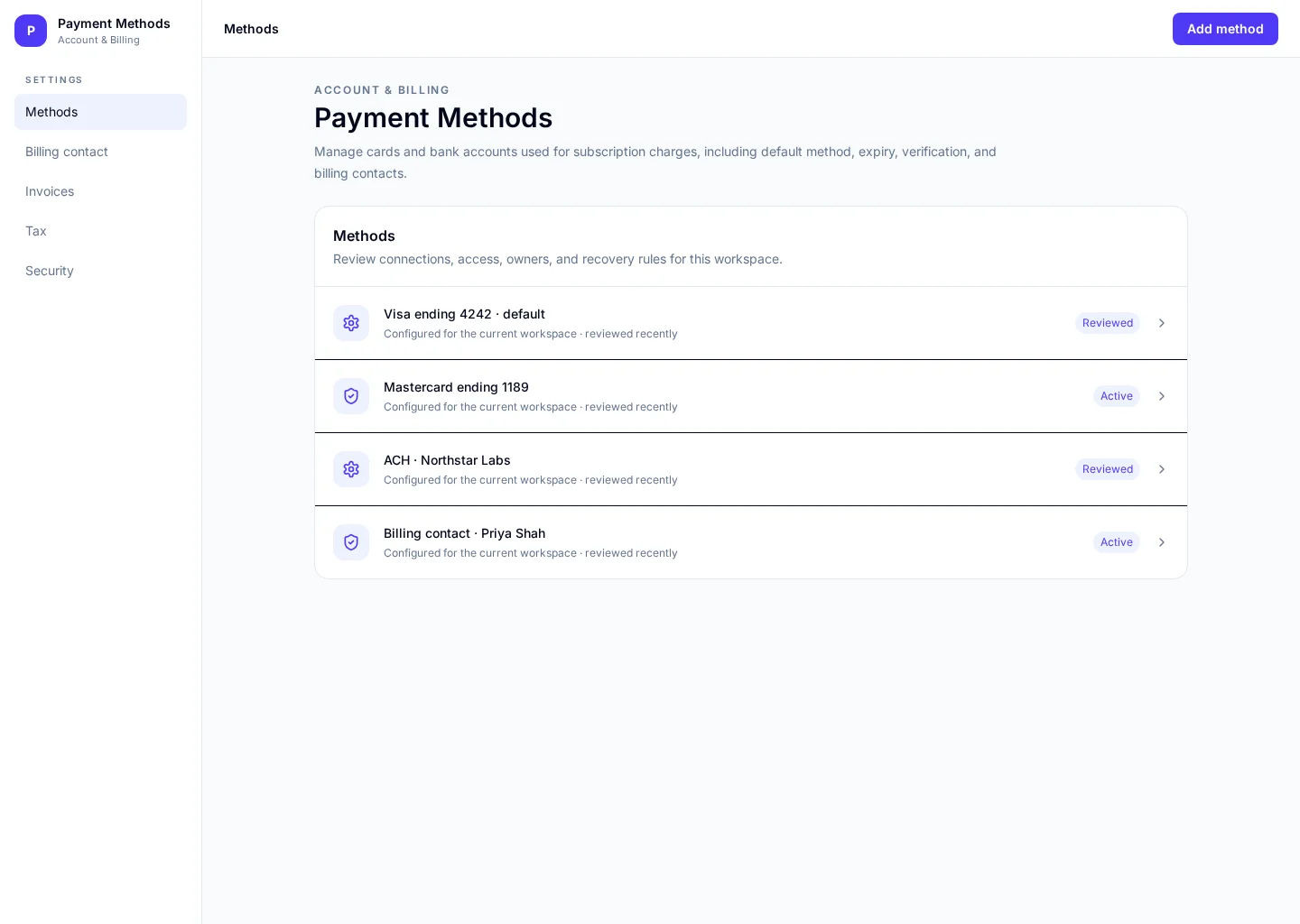The width and height of the screenshot is (1300, 924).
Task: Click the Add method button
Action: coord(1225,29)
